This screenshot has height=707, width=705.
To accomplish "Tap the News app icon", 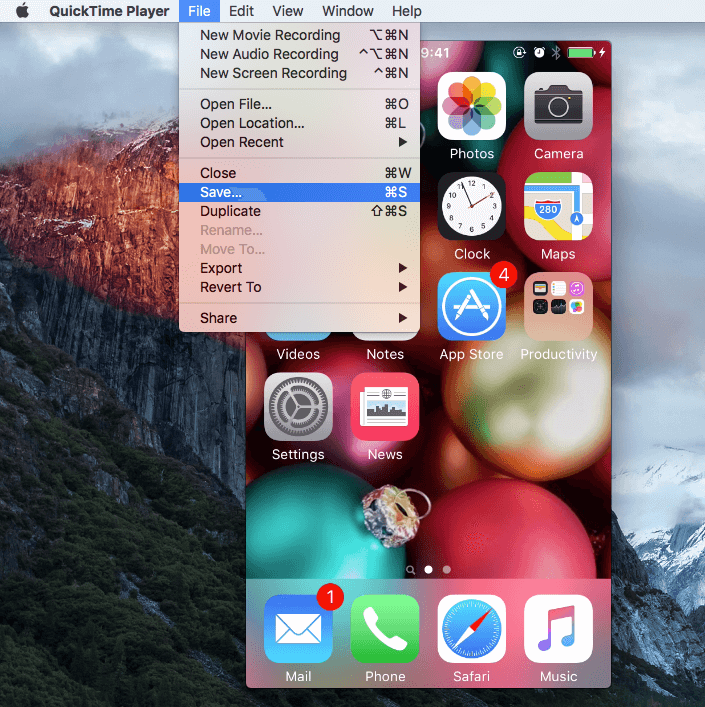I will click(x=385, y=406).
